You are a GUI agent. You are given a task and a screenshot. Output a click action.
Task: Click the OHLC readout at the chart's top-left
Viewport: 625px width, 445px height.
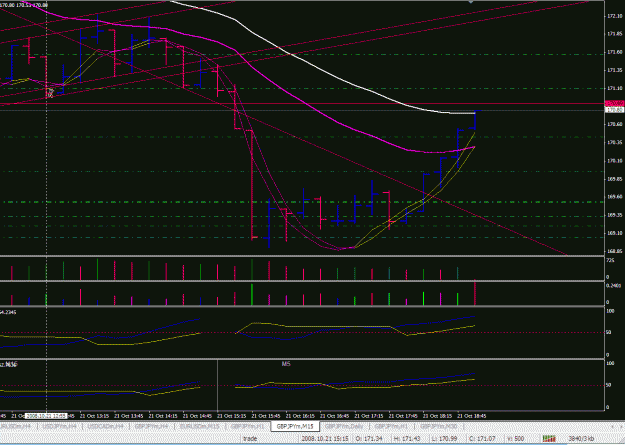tap(24, 5)
